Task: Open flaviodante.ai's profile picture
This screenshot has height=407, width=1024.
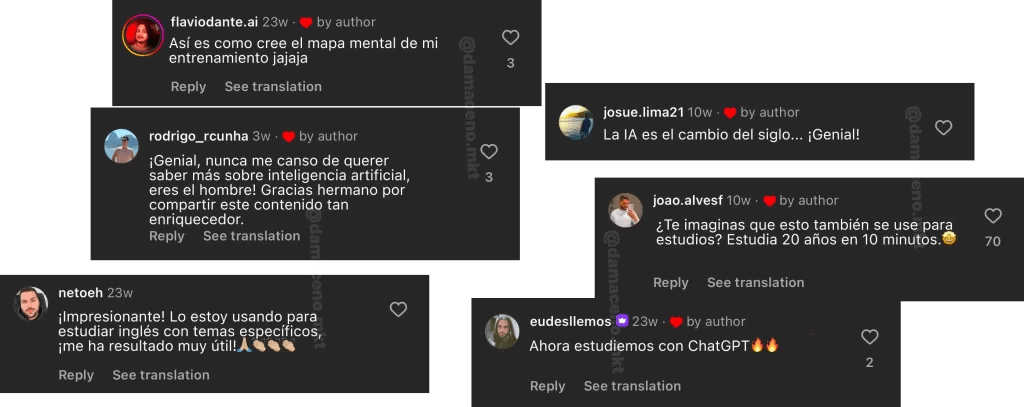Action: [x=143, y=35]
